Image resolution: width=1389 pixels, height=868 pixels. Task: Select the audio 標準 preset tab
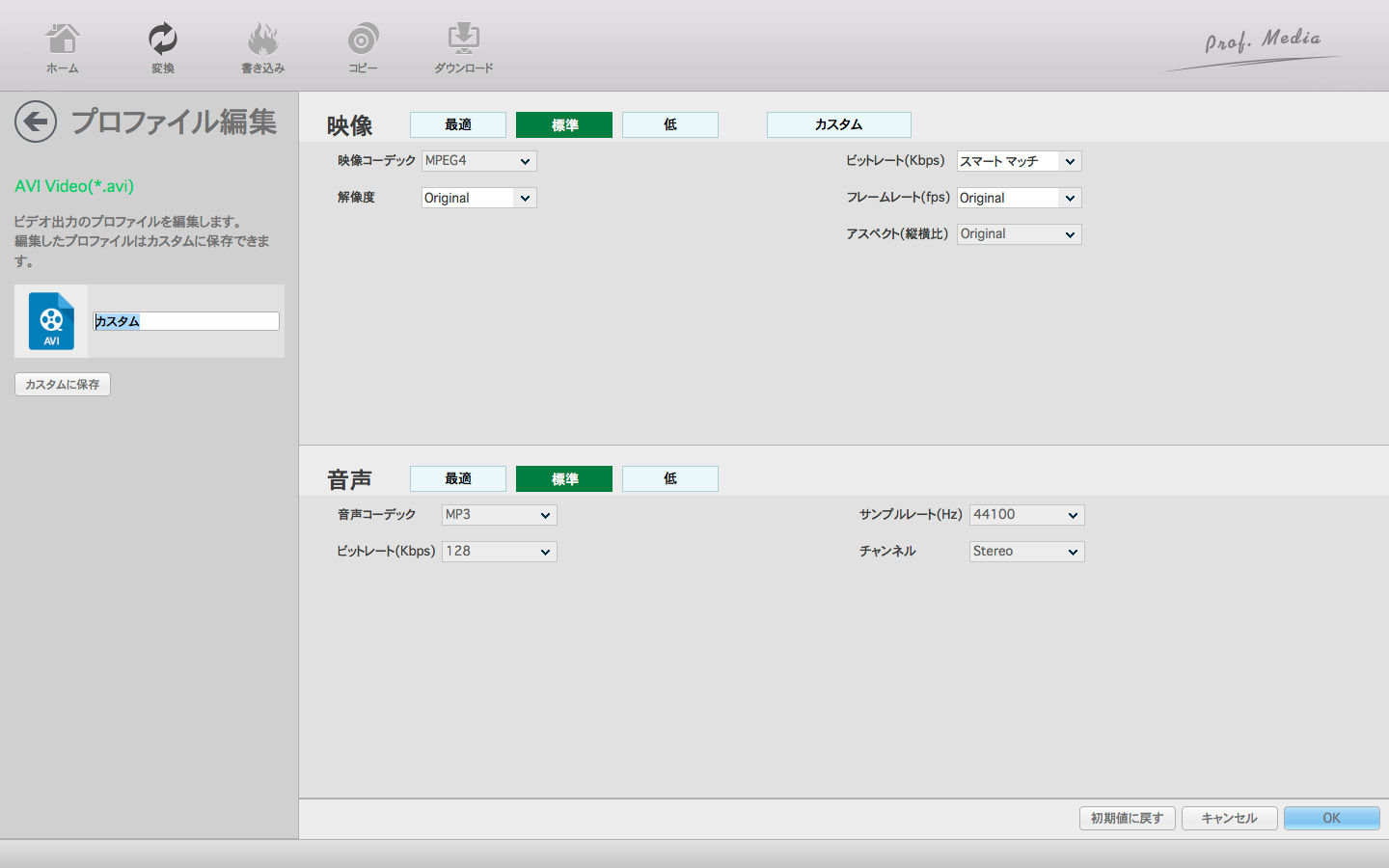pyautogui.click(x=564, y=479)
